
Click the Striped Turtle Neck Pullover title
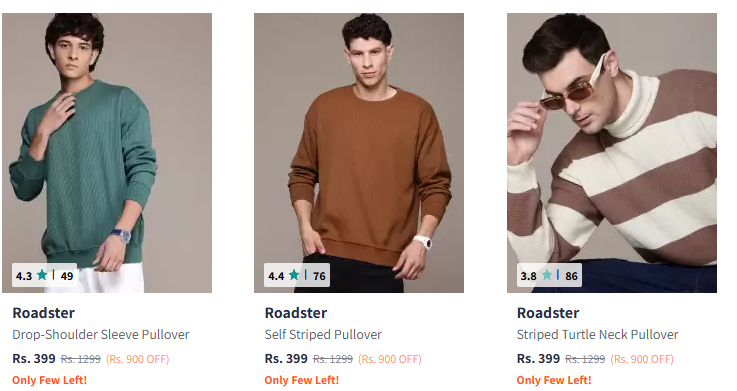click(597, 335)
